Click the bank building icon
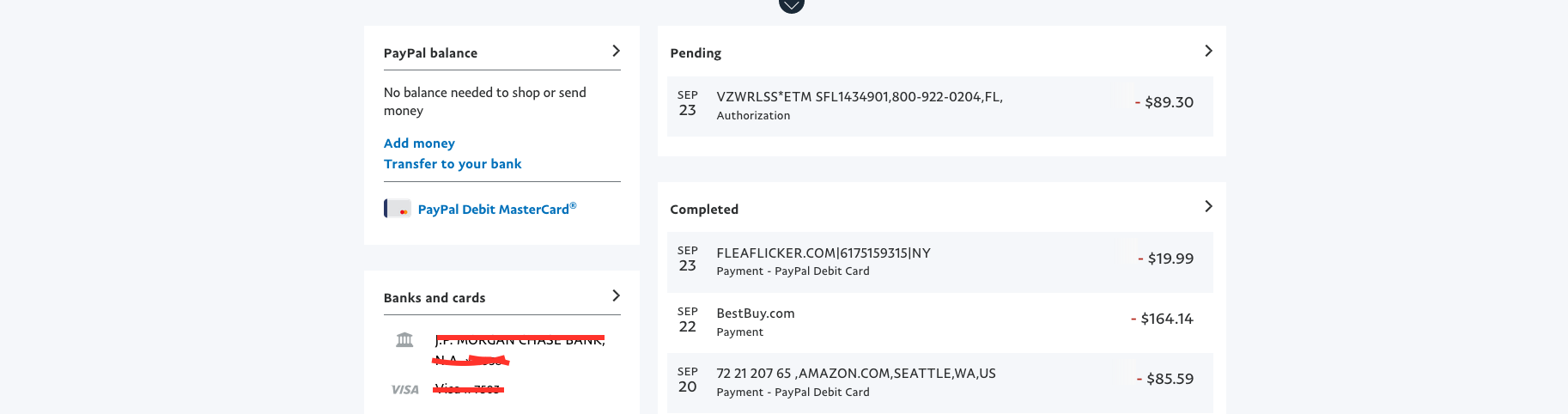 (404, 340)
